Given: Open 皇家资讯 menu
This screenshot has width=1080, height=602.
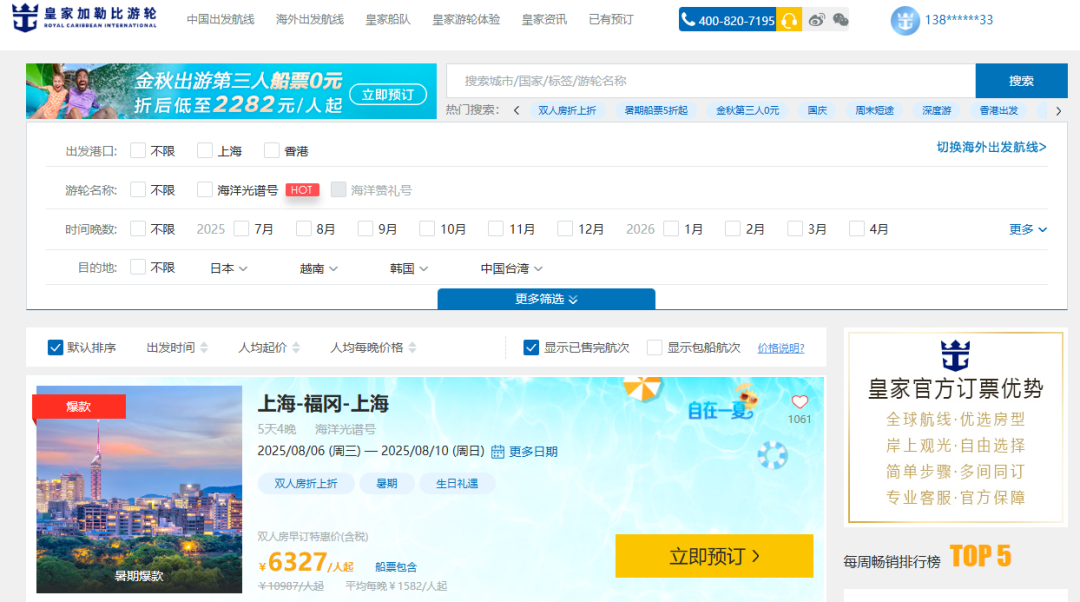Looking at the screenshot, I should point(544,19).
